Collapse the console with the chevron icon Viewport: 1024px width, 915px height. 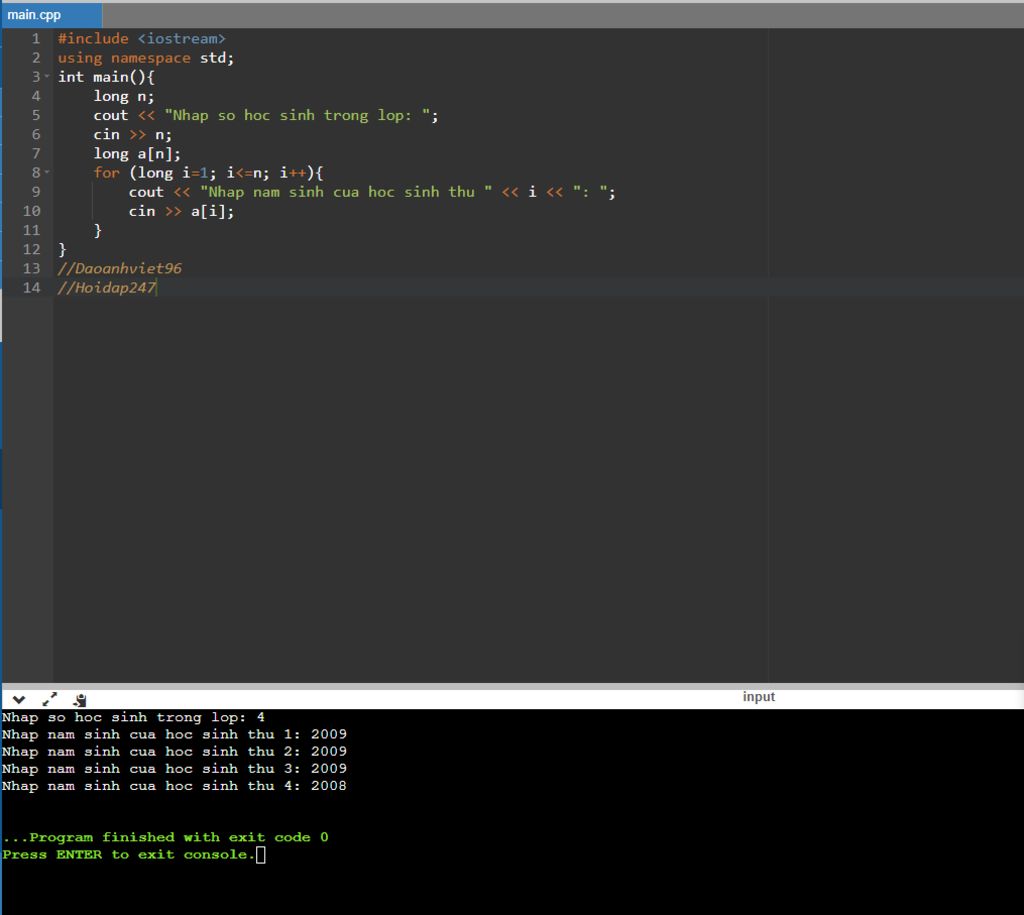click(19, 699)
